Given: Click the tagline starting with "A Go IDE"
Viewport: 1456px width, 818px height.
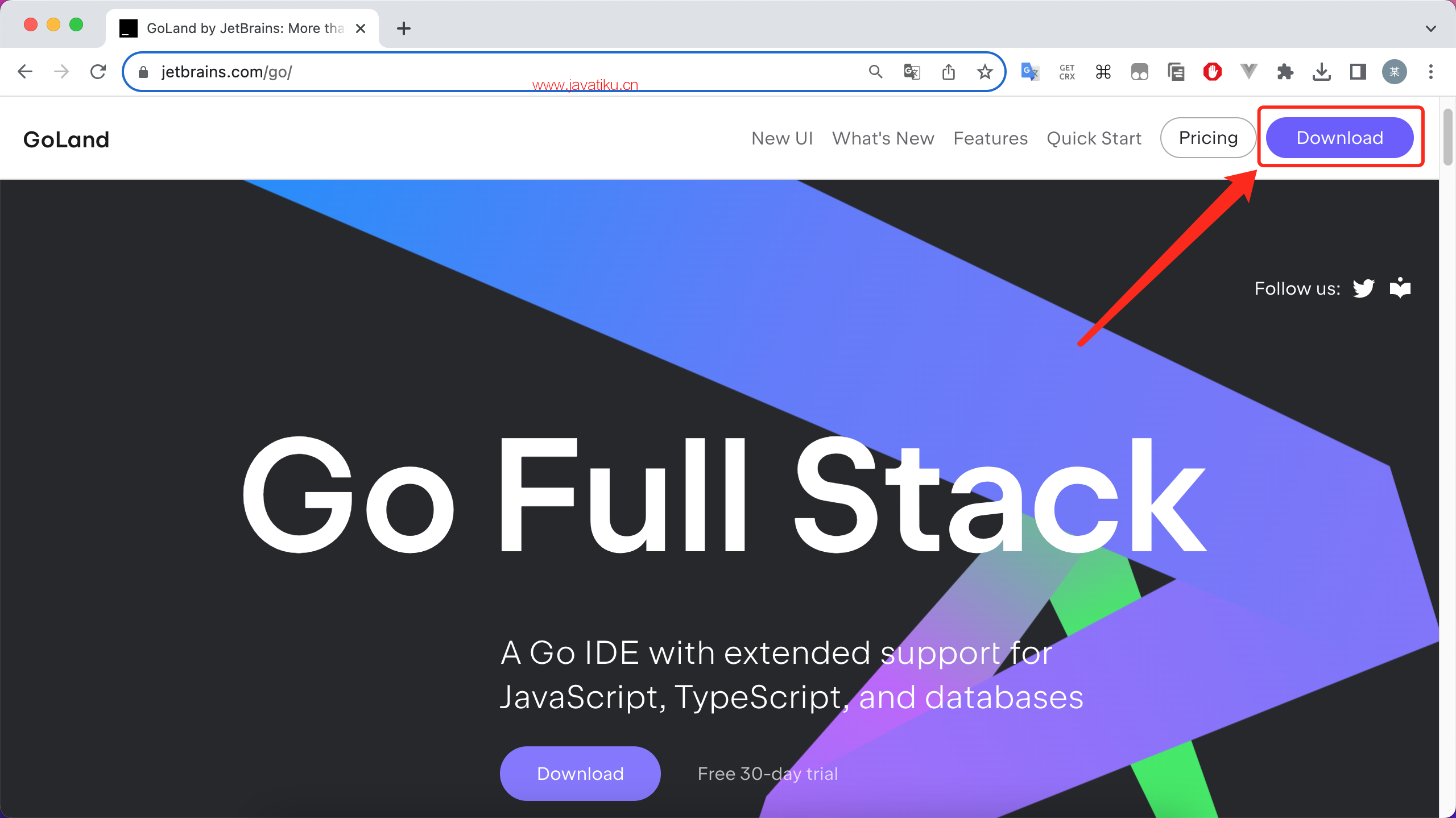Looking at the screenshot, I should point(792,675).
